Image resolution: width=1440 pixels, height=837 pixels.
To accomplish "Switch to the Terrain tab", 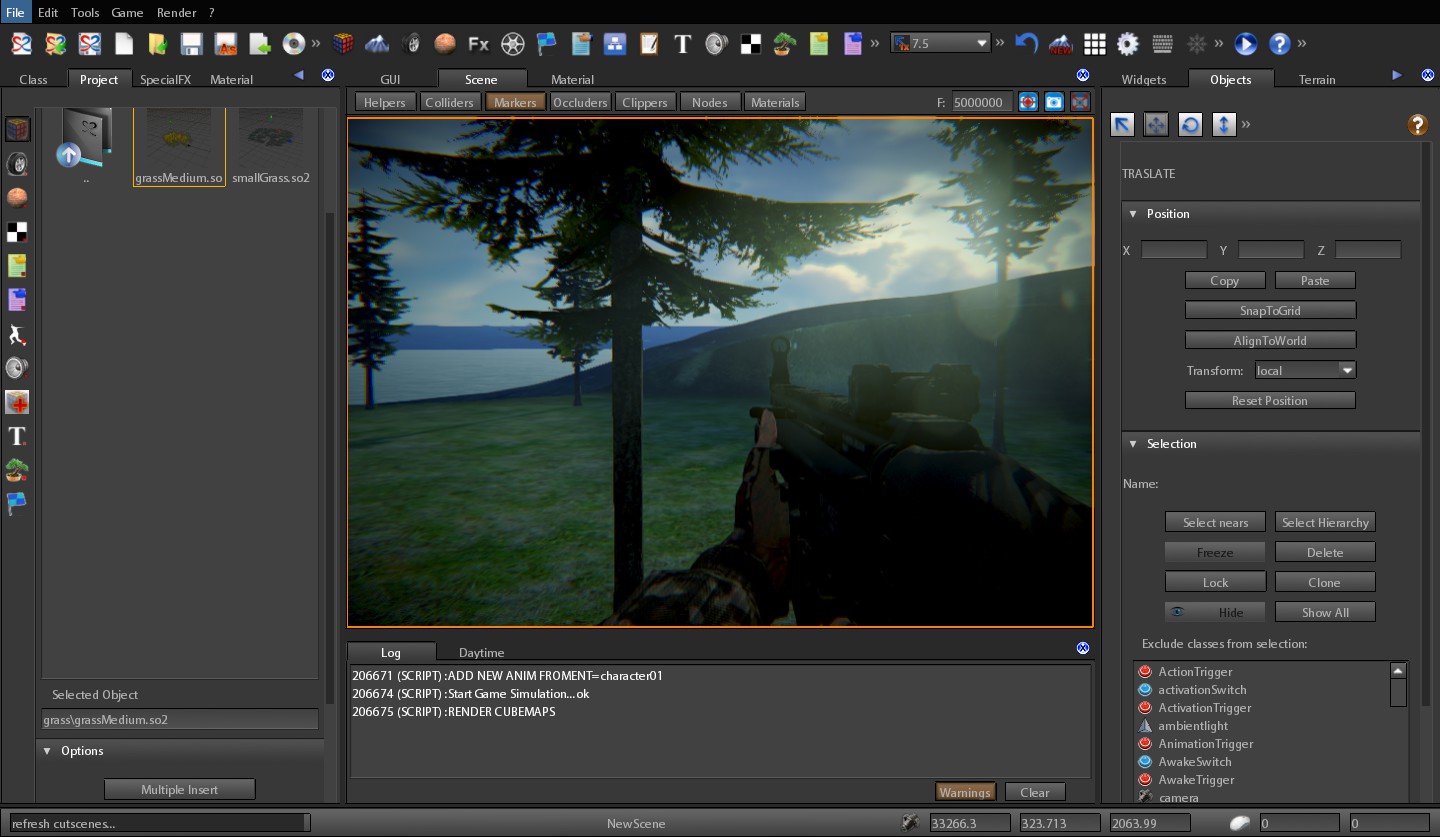I will (1317, 79).
